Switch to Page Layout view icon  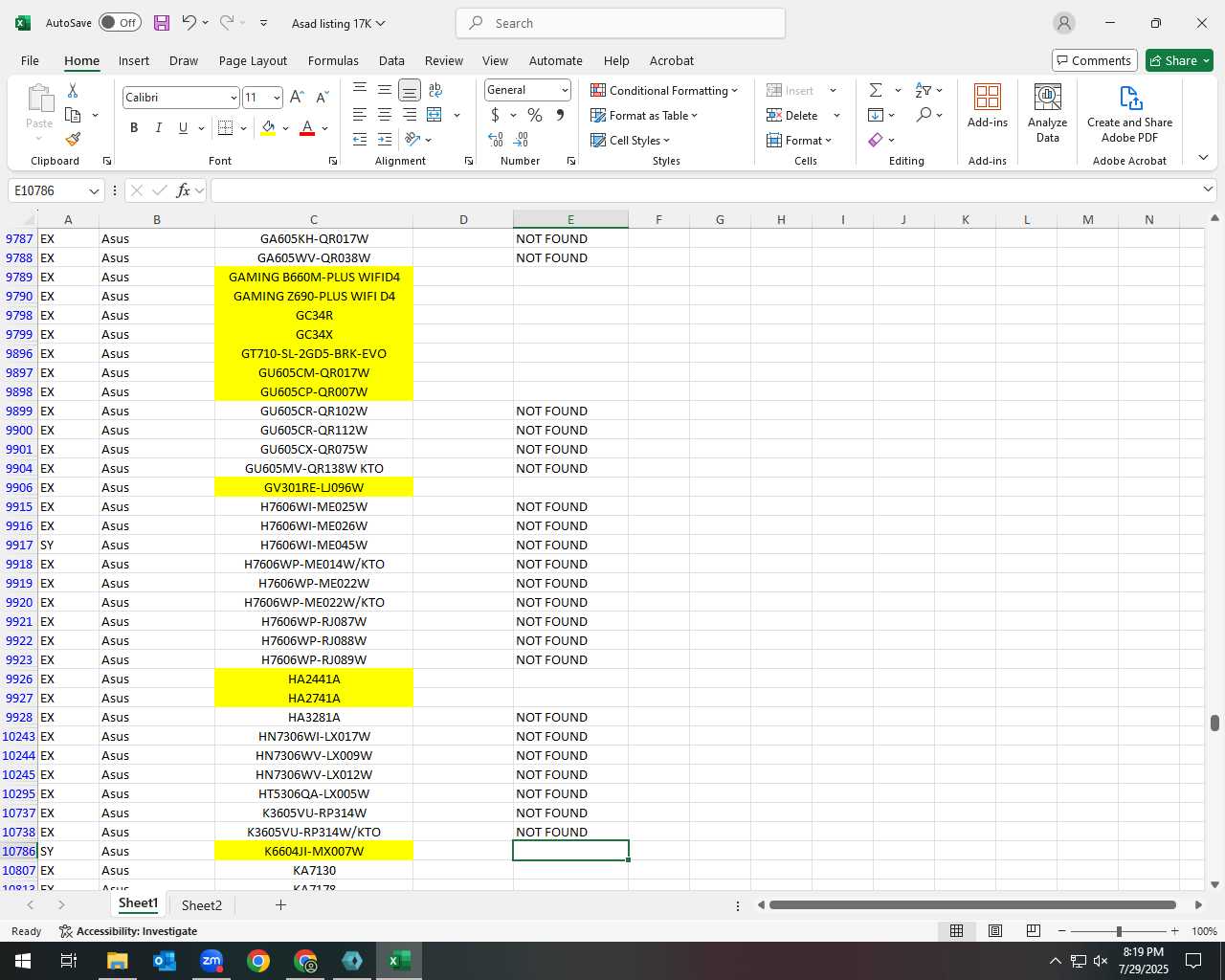pyautogui.click(x=995, y=931)
